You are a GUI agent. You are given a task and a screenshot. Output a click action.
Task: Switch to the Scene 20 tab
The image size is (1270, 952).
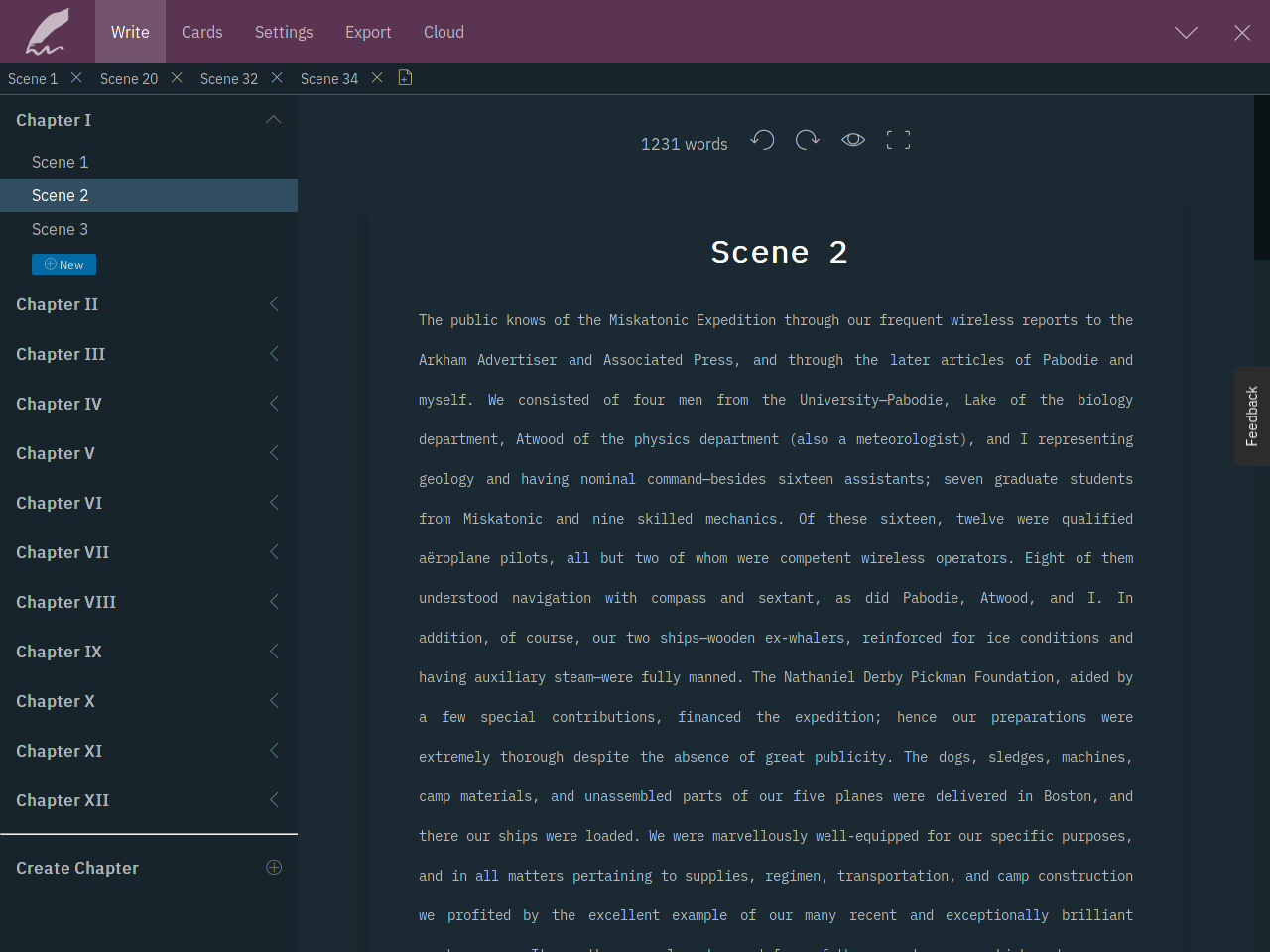click(x=129, y=79)
